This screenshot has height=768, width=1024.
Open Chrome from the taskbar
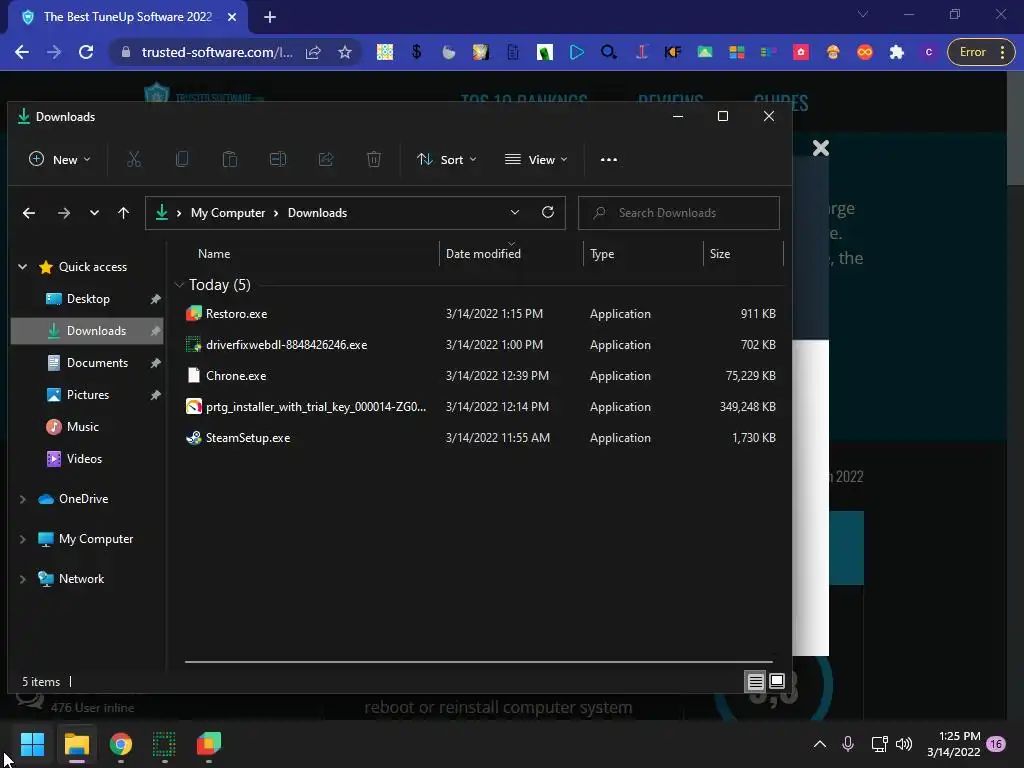121,744
